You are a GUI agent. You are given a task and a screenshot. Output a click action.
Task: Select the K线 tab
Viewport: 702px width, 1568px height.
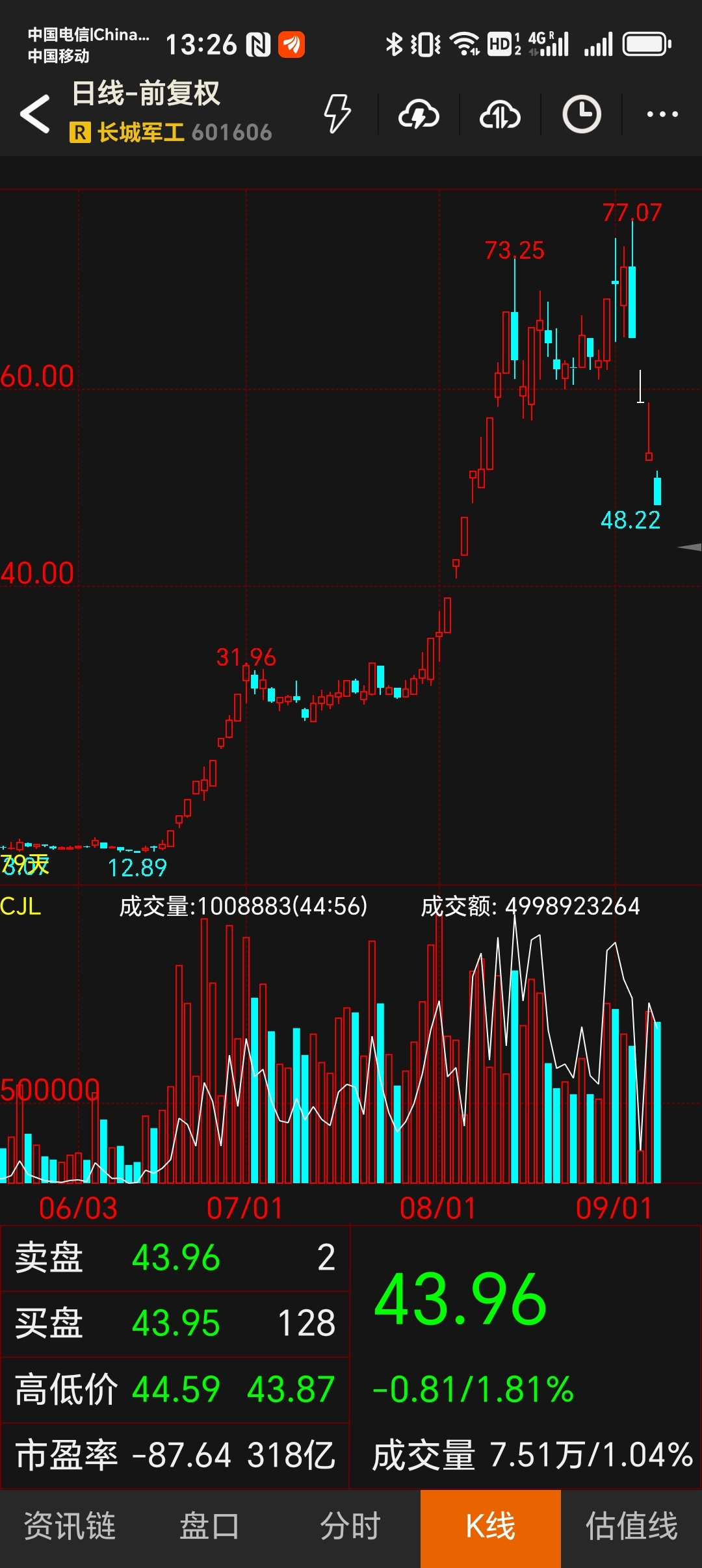[491, 1528]
